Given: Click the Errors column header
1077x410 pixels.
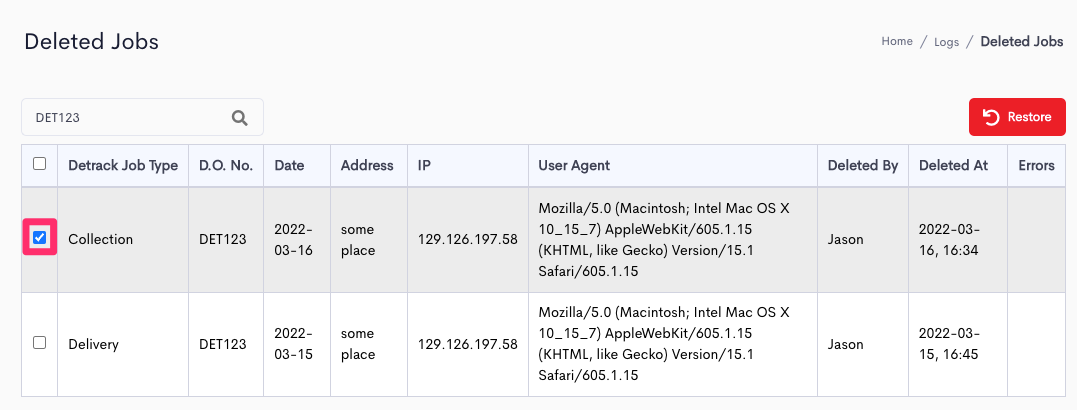Looking at the screenshot, I should point(1036,166).
